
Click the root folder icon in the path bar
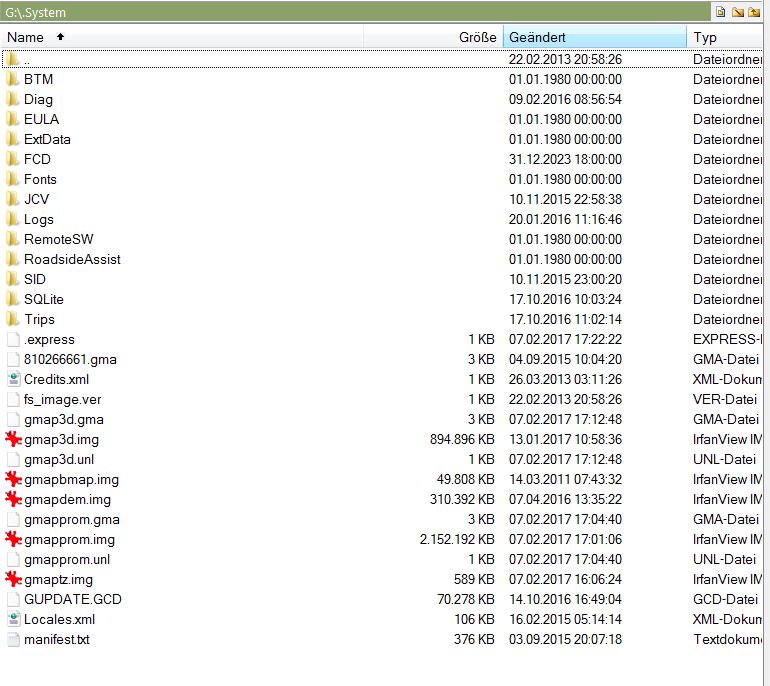[x=737, y=11]
